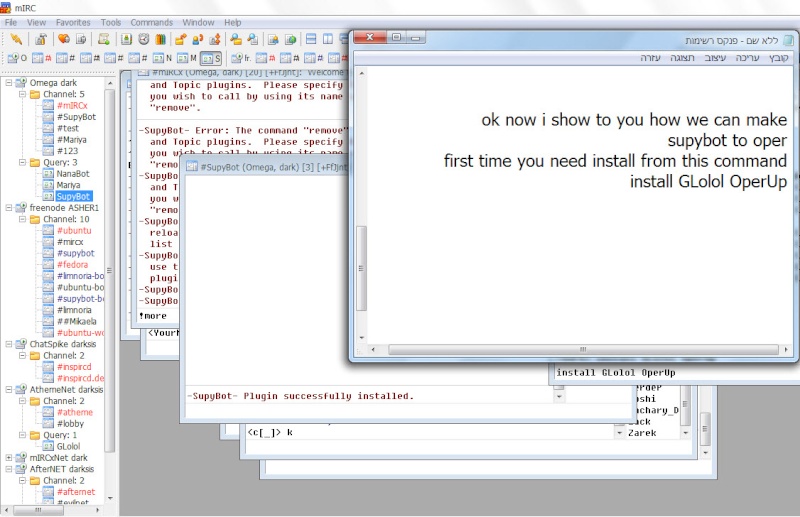
Task: Open the Favorites heart icon
Action: pos(64,39)
